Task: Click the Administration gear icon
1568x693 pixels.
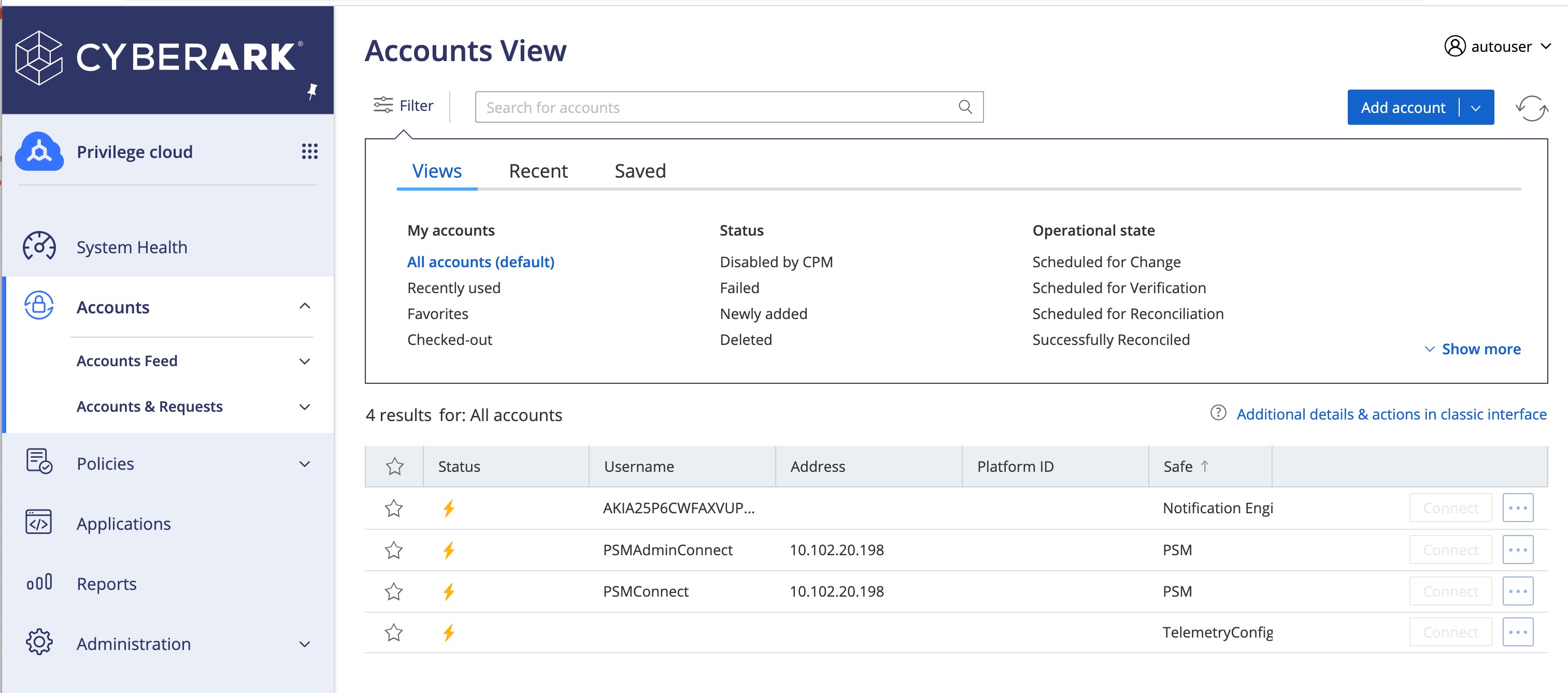Action: point(39,642)
